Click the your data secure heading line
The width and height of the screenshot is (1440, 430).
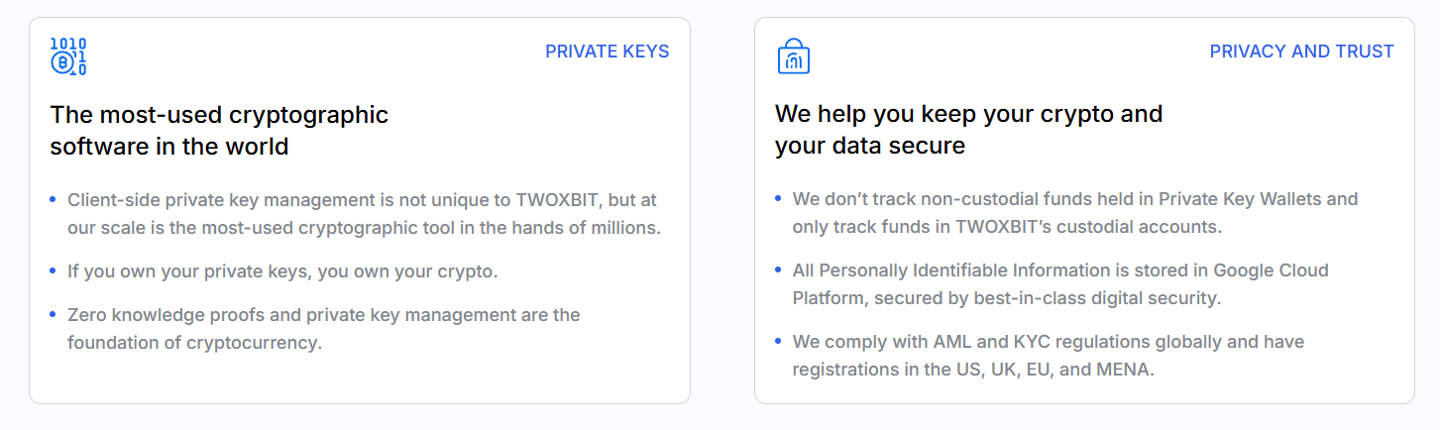869,147
